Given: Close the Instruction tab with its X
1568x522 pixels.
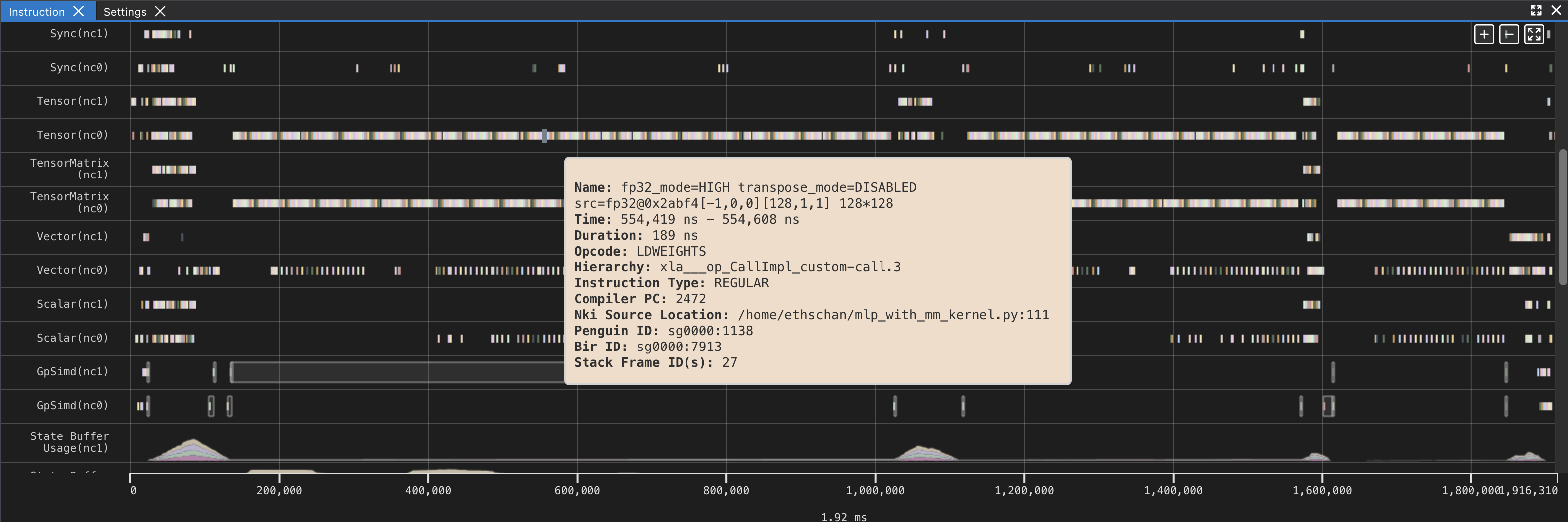Looking at the screenshot, I should pyautogui.click(x=79, y=11).
